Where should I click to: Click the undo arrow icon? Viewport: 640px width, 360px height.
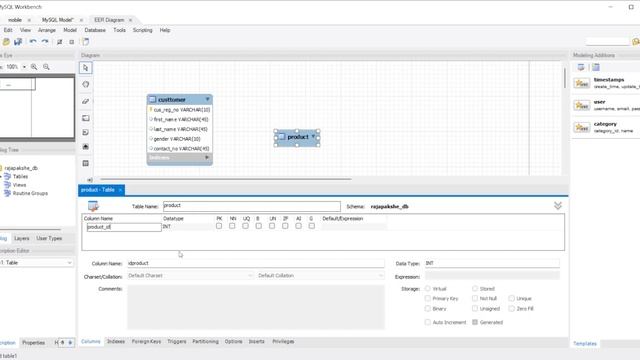coord(33,42)
